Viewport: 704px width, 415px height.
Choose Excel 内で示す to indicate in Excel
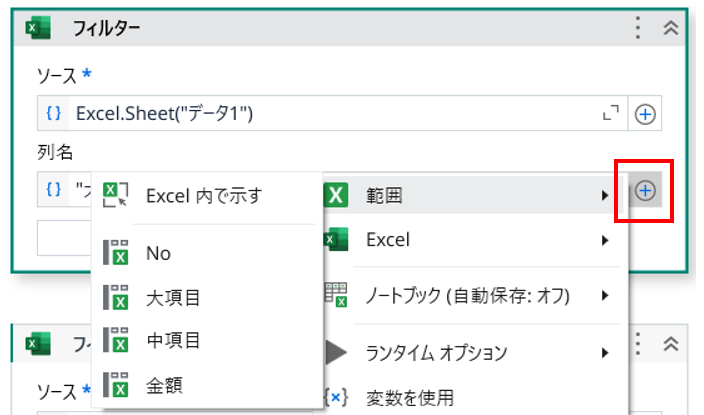(204, 195)
